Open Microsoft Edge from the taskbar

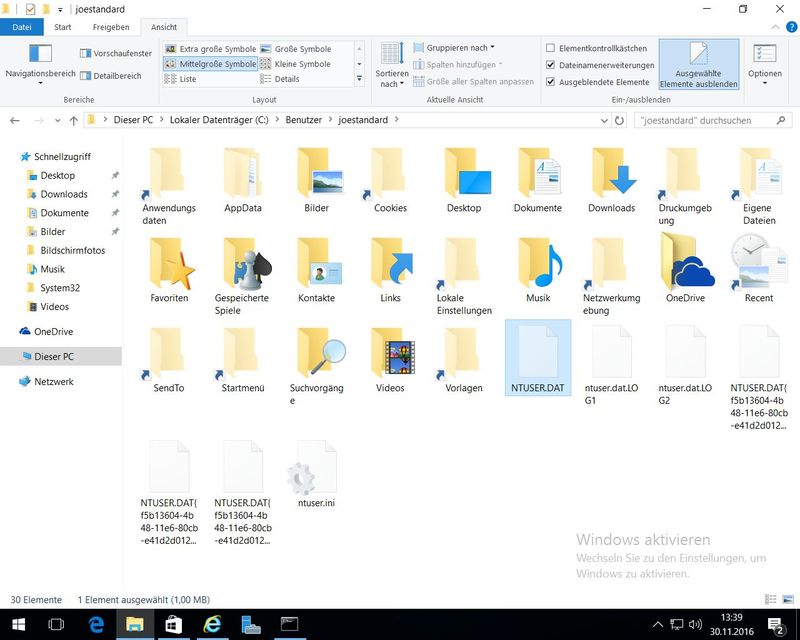pyautogui.click(x=97, y=625)
